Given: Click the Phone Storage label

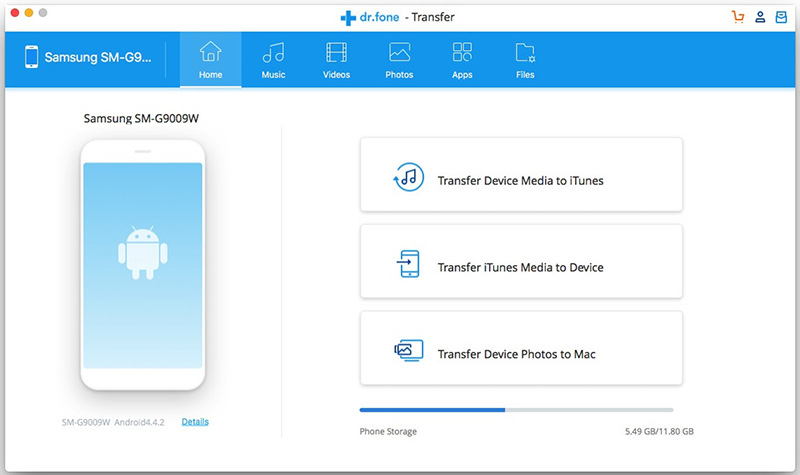Looking at the screenshot, I should pyautogui.click(x=388, y=432).
